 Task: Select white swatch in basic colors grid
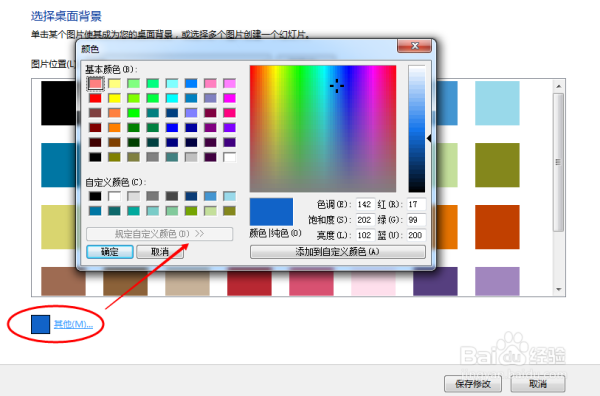pos(230,157)
